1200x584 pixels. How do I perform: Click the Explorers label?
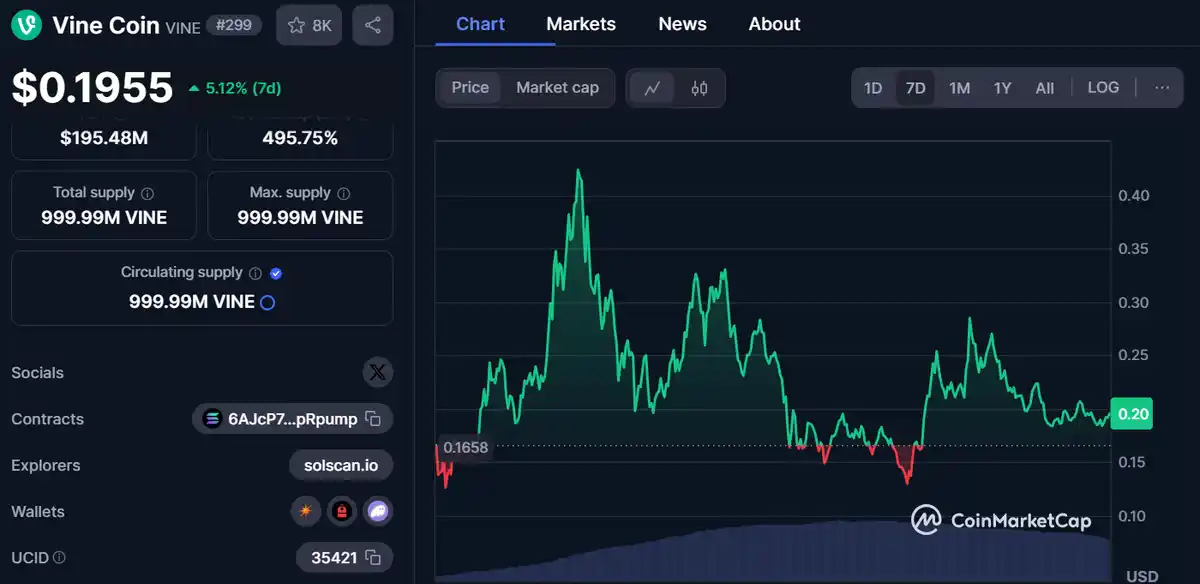click(46, 465)
